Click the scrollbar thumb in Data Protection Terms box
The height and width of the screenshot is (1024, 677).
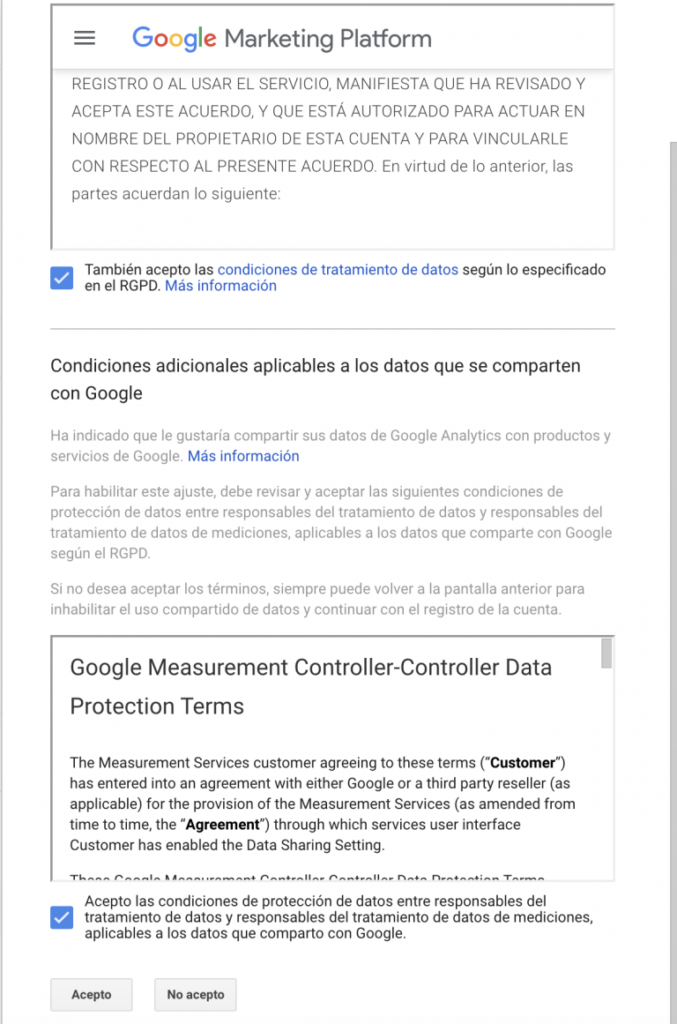coord(606,653)
